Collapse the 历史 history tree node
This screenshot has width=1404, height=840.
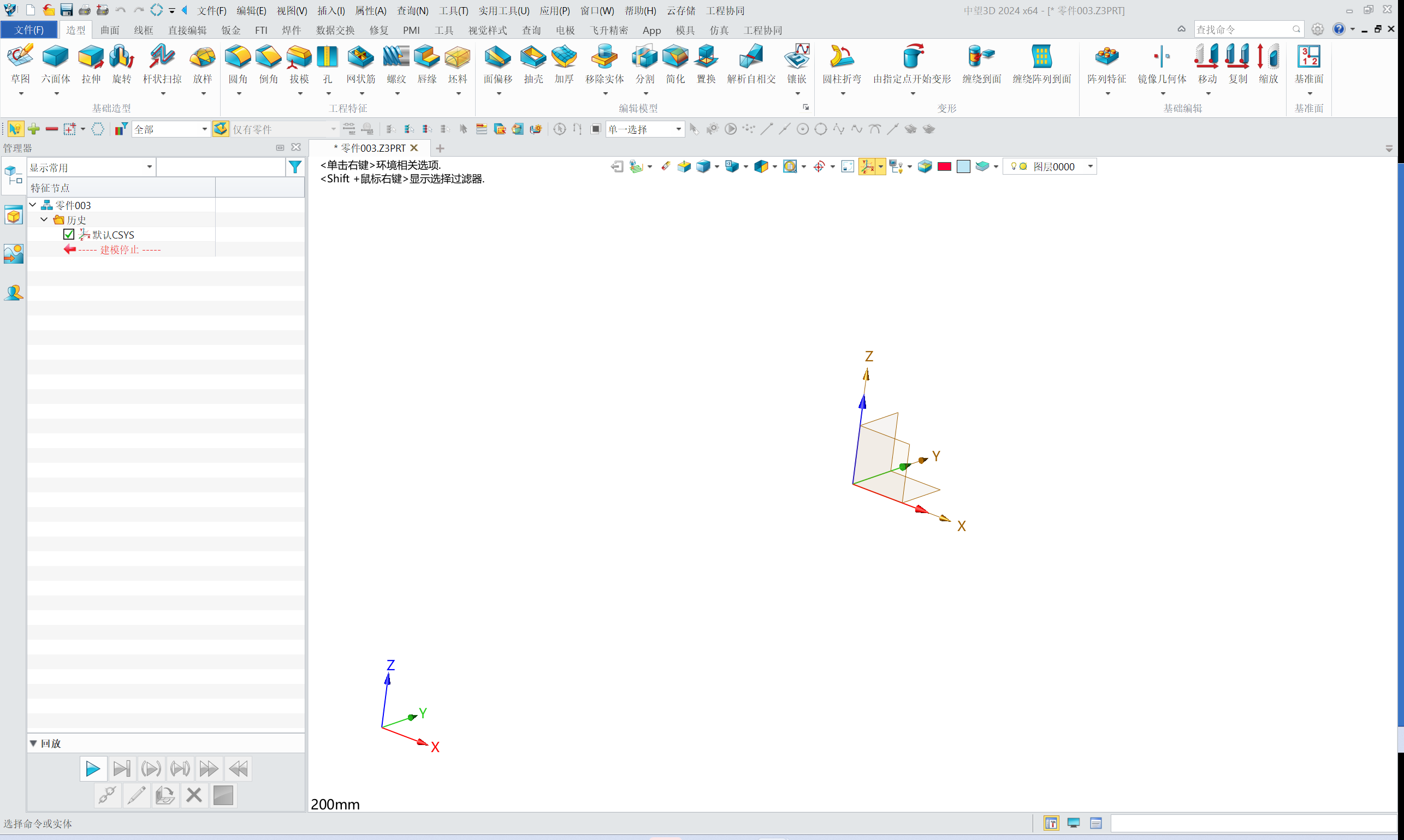[x=44, y=219]
